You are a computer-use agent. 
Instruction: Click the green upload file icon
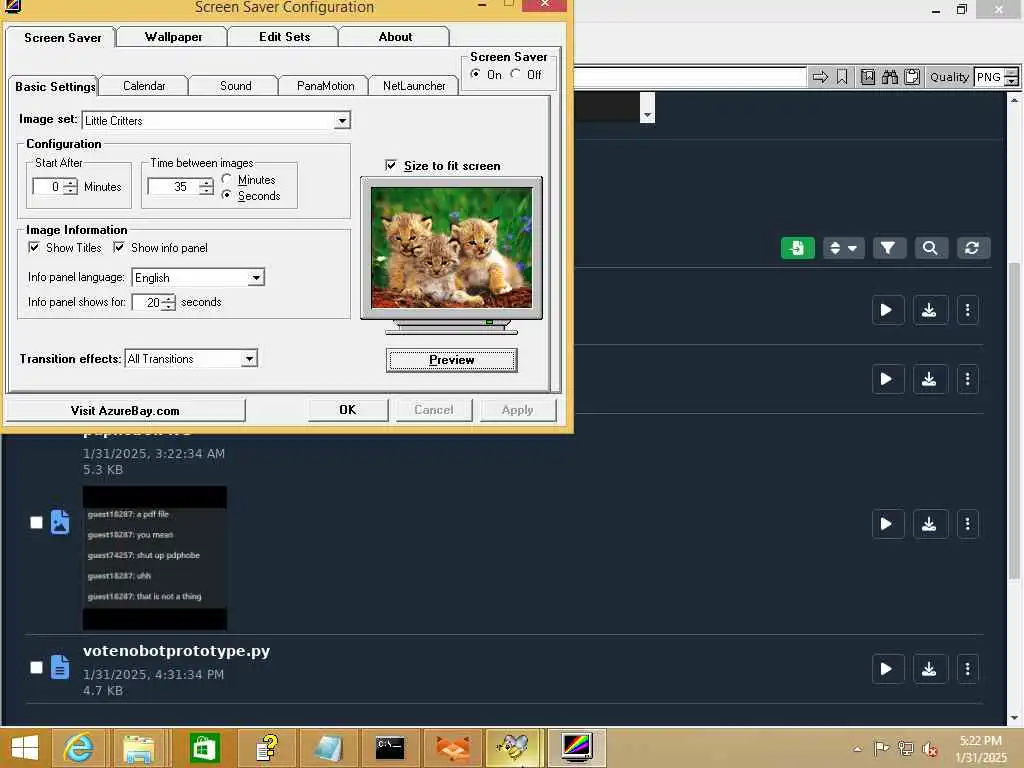[797, 248]
